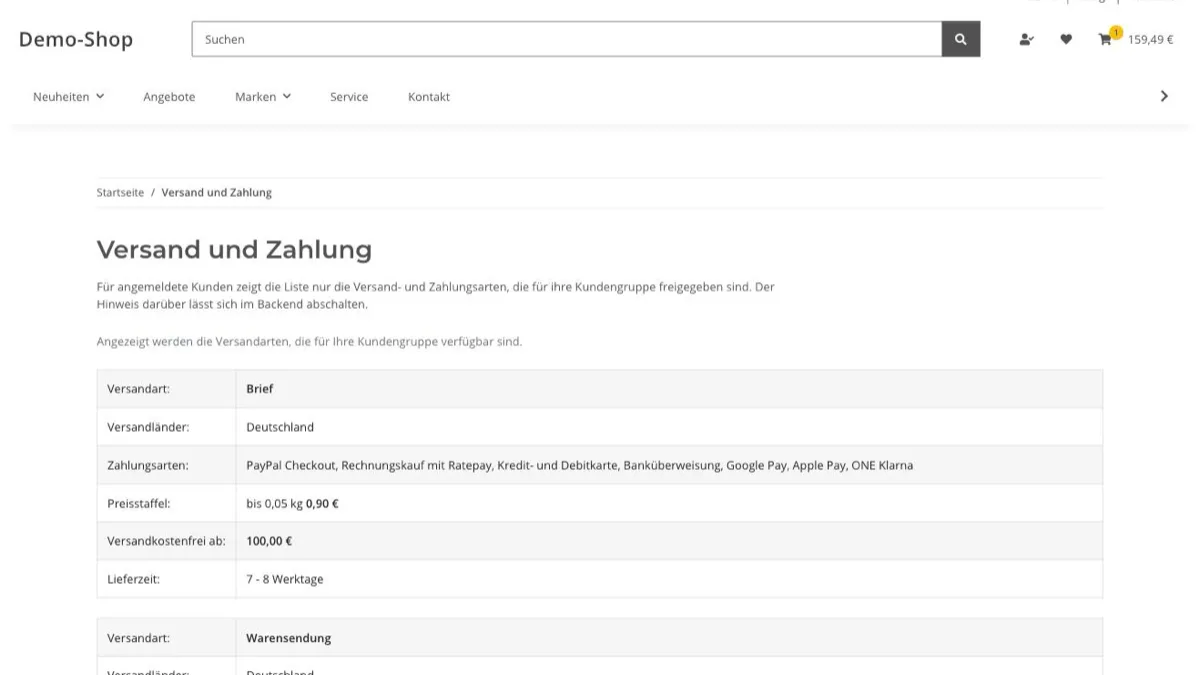Click the Lieferzeit: row label
The image size is (1200, 675).
tap(133, 579)
